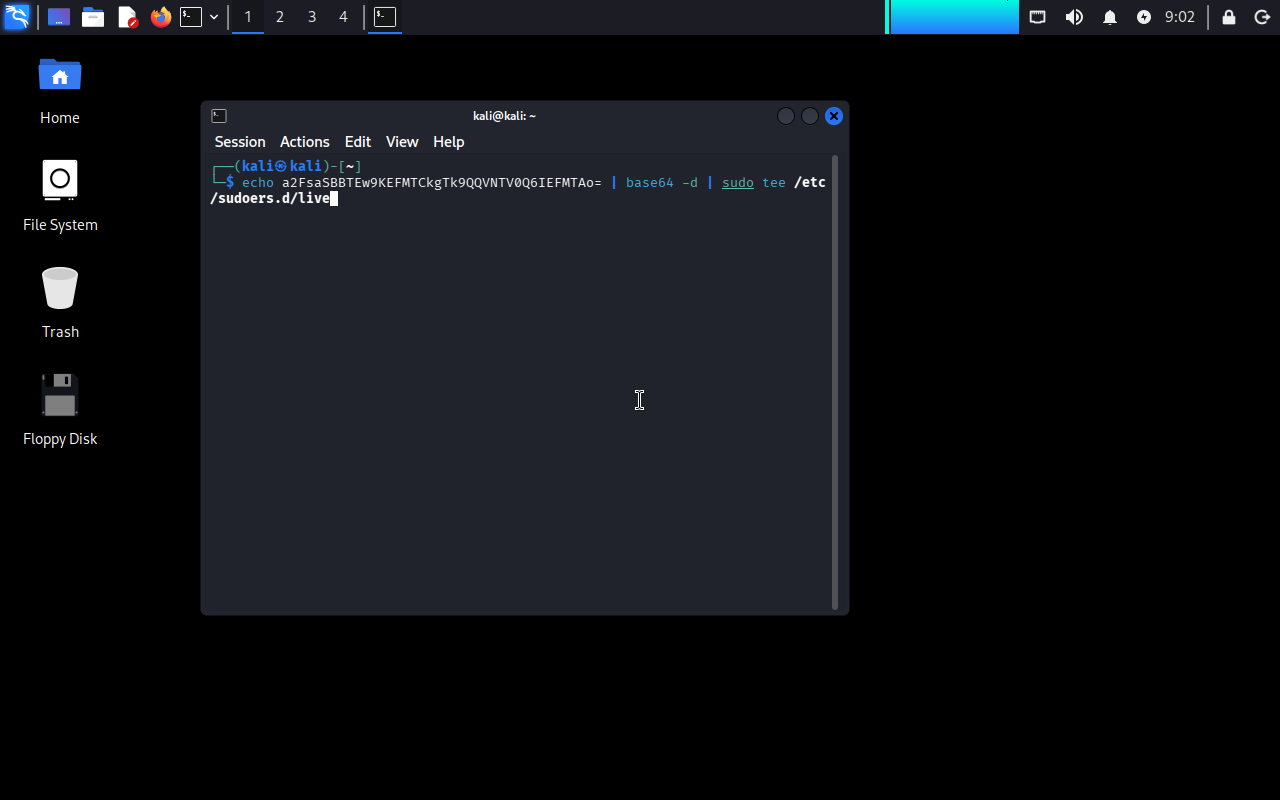Mute audio via the volume icon
The image size is (1280, 800).
pos(1074,17)
